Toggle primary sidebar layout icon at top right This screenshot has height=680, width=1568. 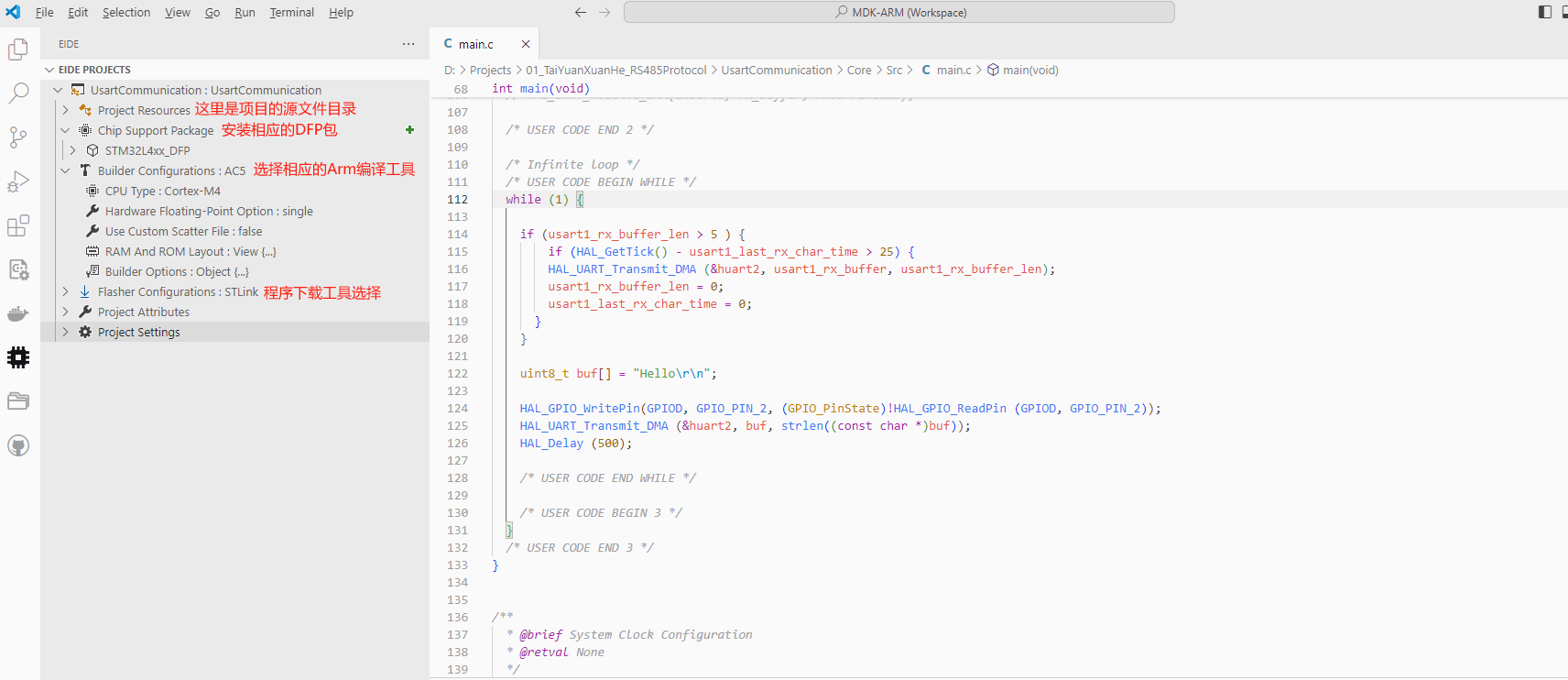1545,12
